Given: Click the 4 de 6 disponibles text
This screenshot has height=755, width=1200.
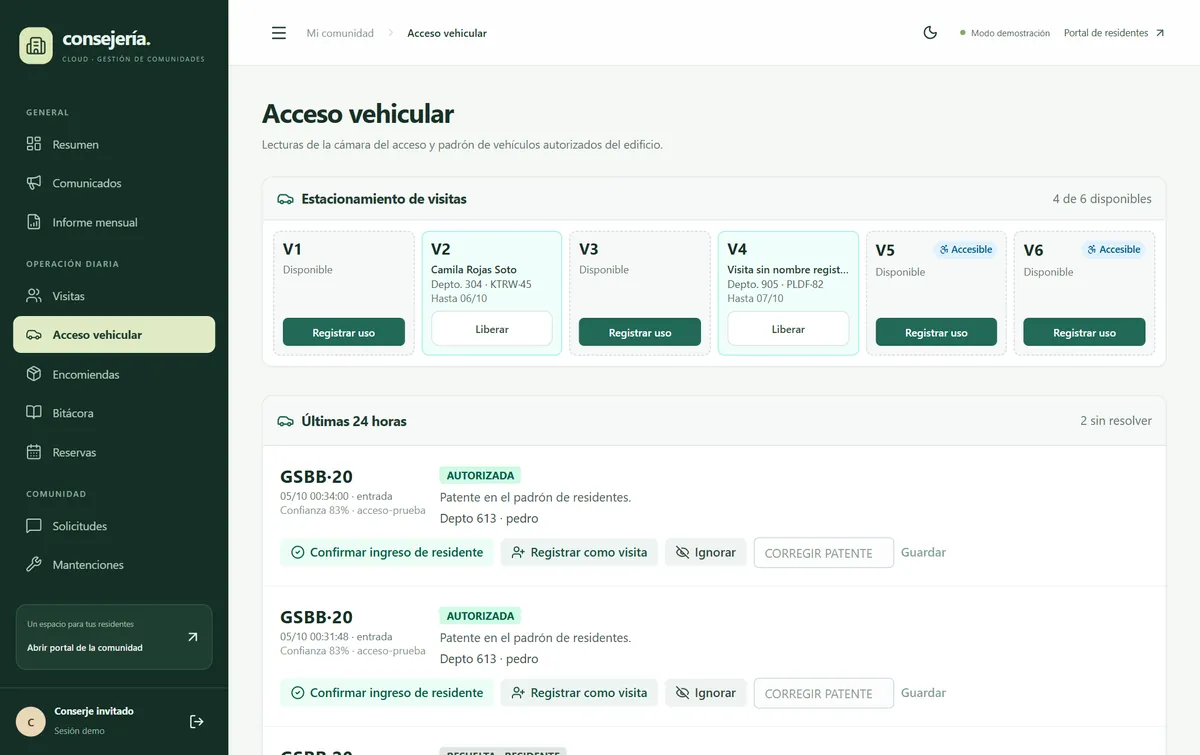Looking at the screenshot, I should (1102, 199).
